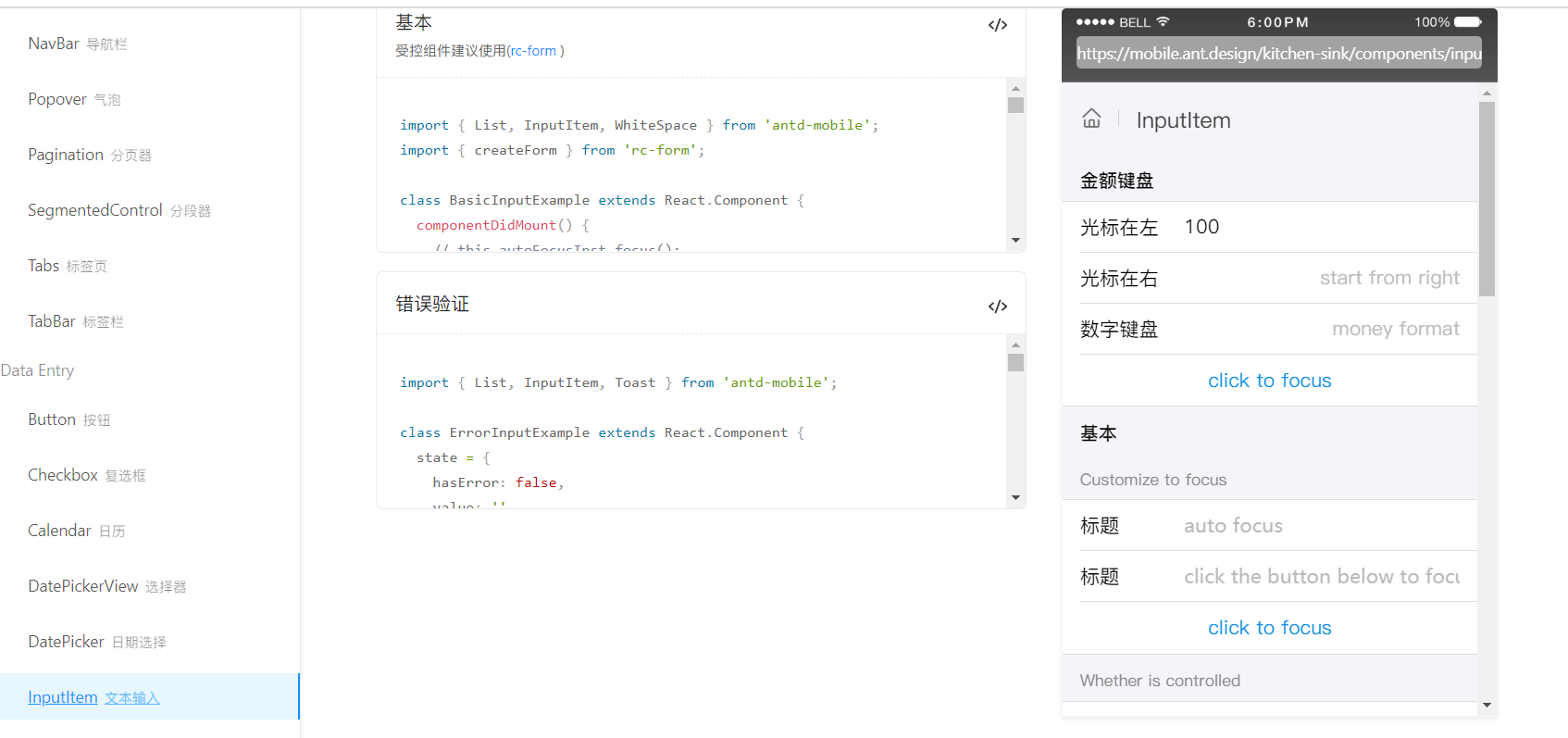The height and width of the screenshot is (738, 1568).
Task: Open the rc-form link
Action: (533, 51)
